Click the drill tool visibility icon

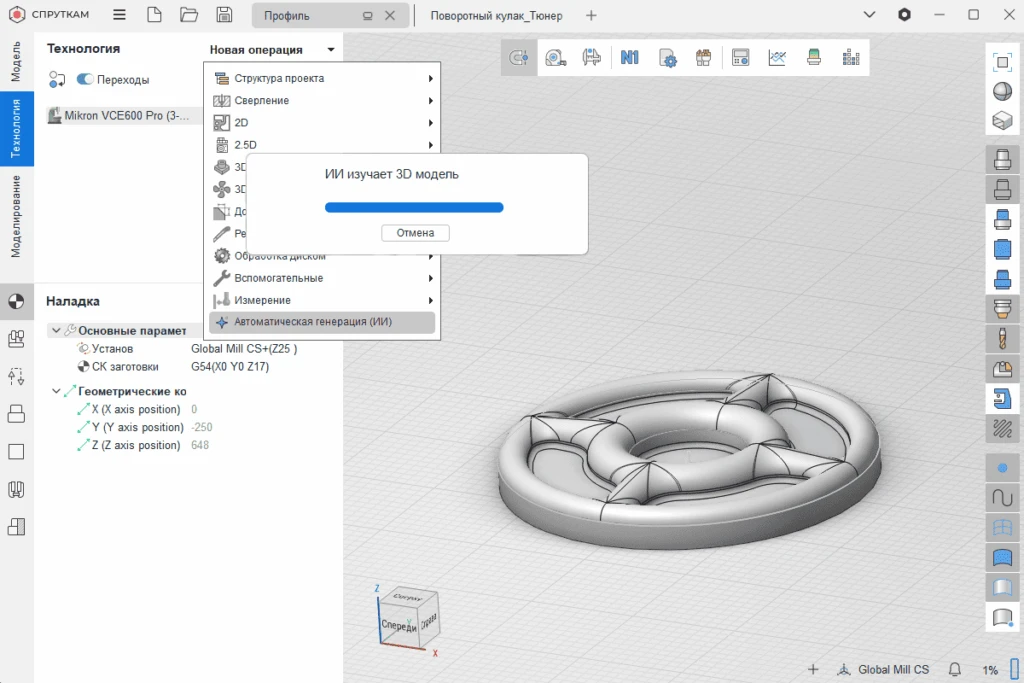(1002, 338)
